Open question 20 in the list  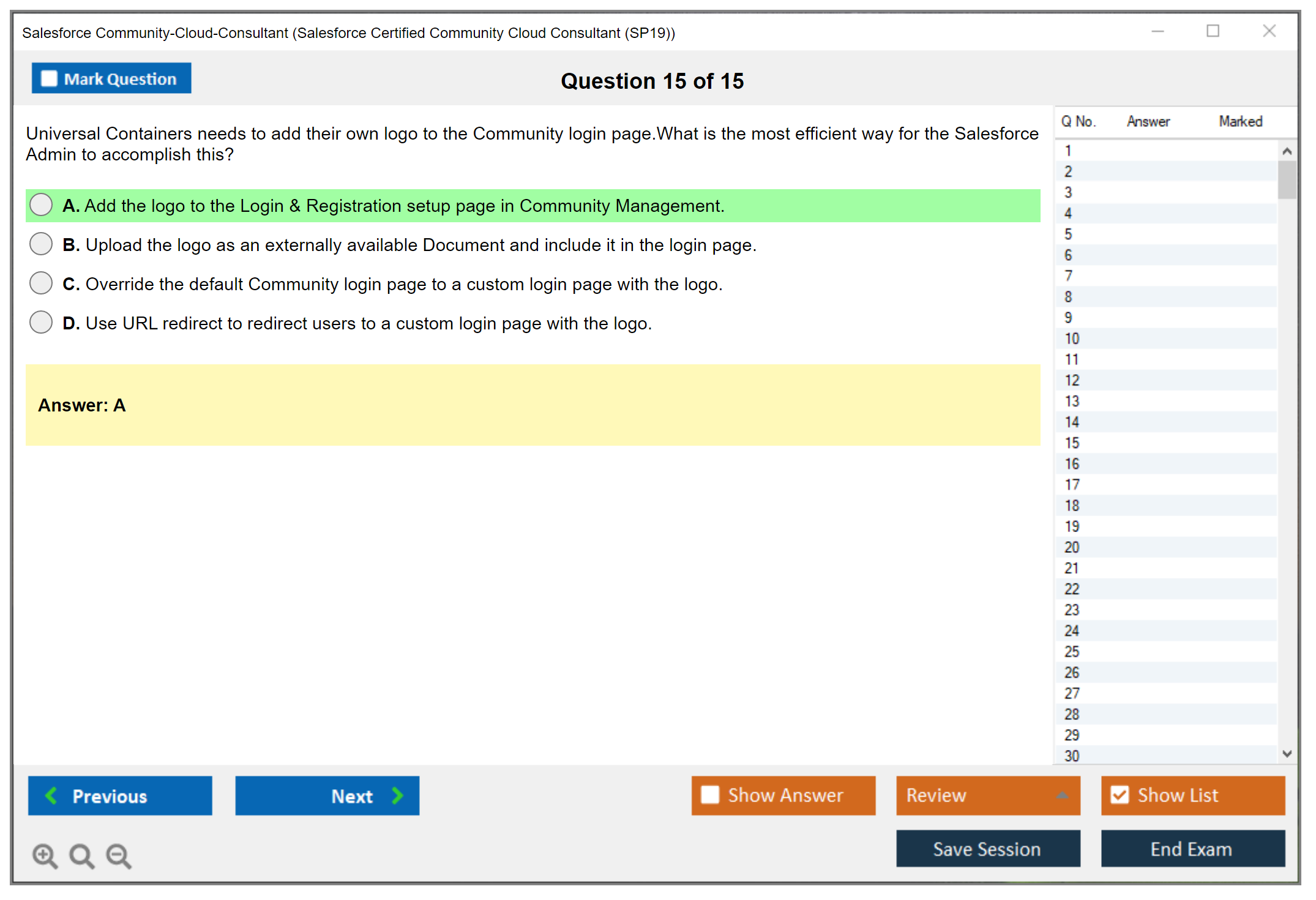coord(1072,547)
